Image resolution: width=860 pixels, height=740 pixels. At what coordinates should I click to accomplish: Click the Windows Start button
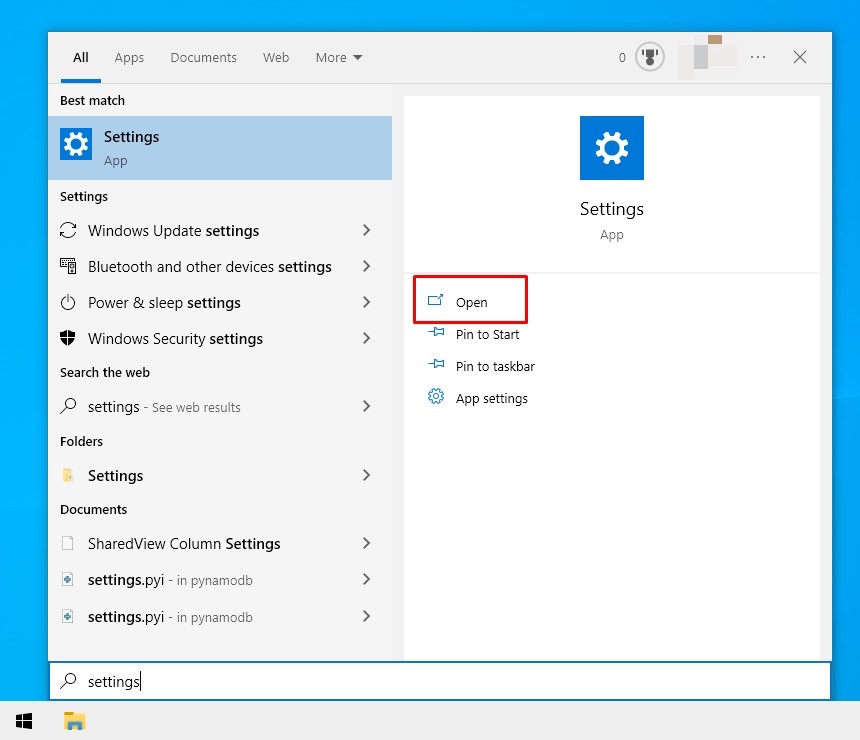24,720
